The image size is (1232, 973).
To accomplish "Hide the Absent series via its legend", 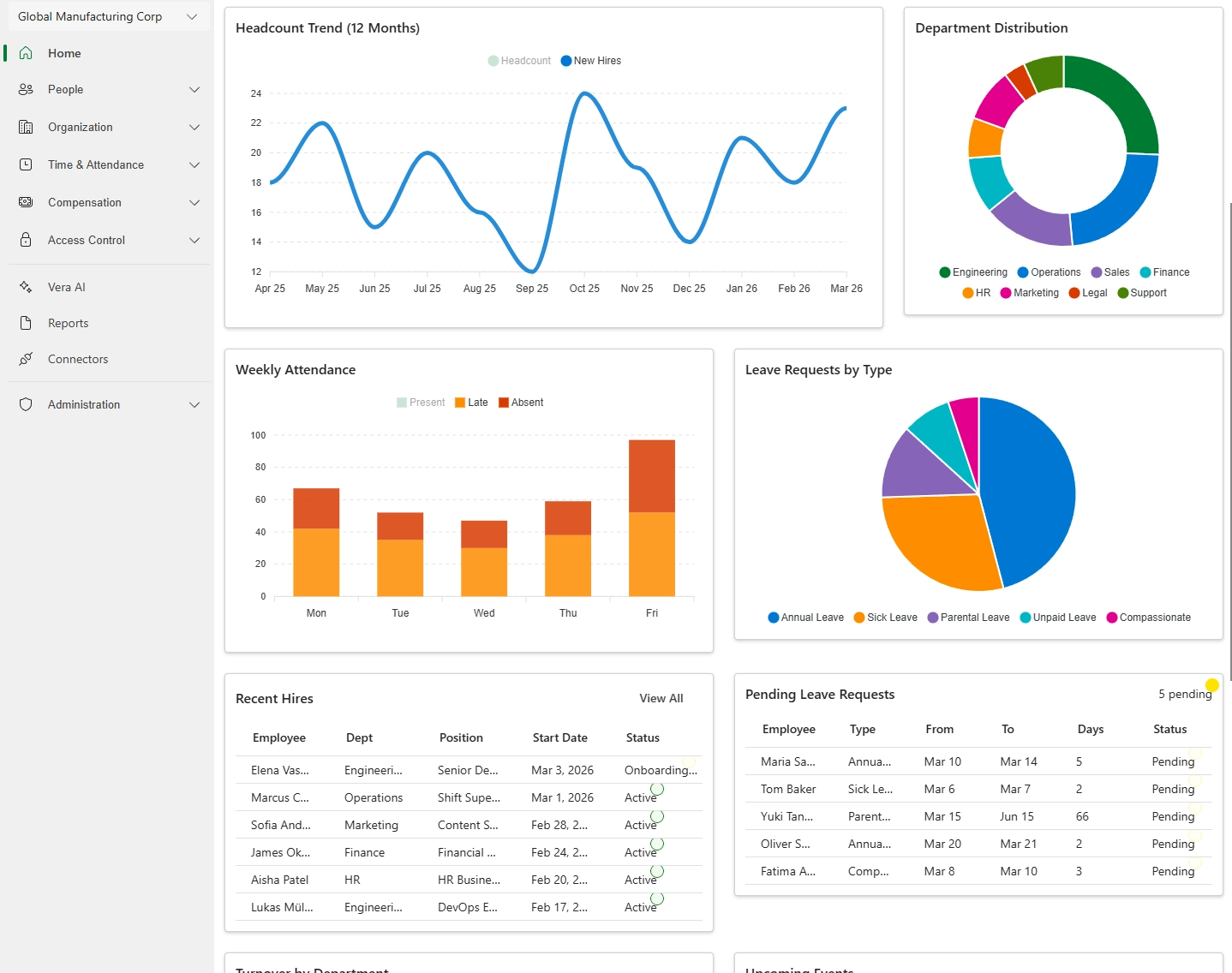I will coord(521,402).
